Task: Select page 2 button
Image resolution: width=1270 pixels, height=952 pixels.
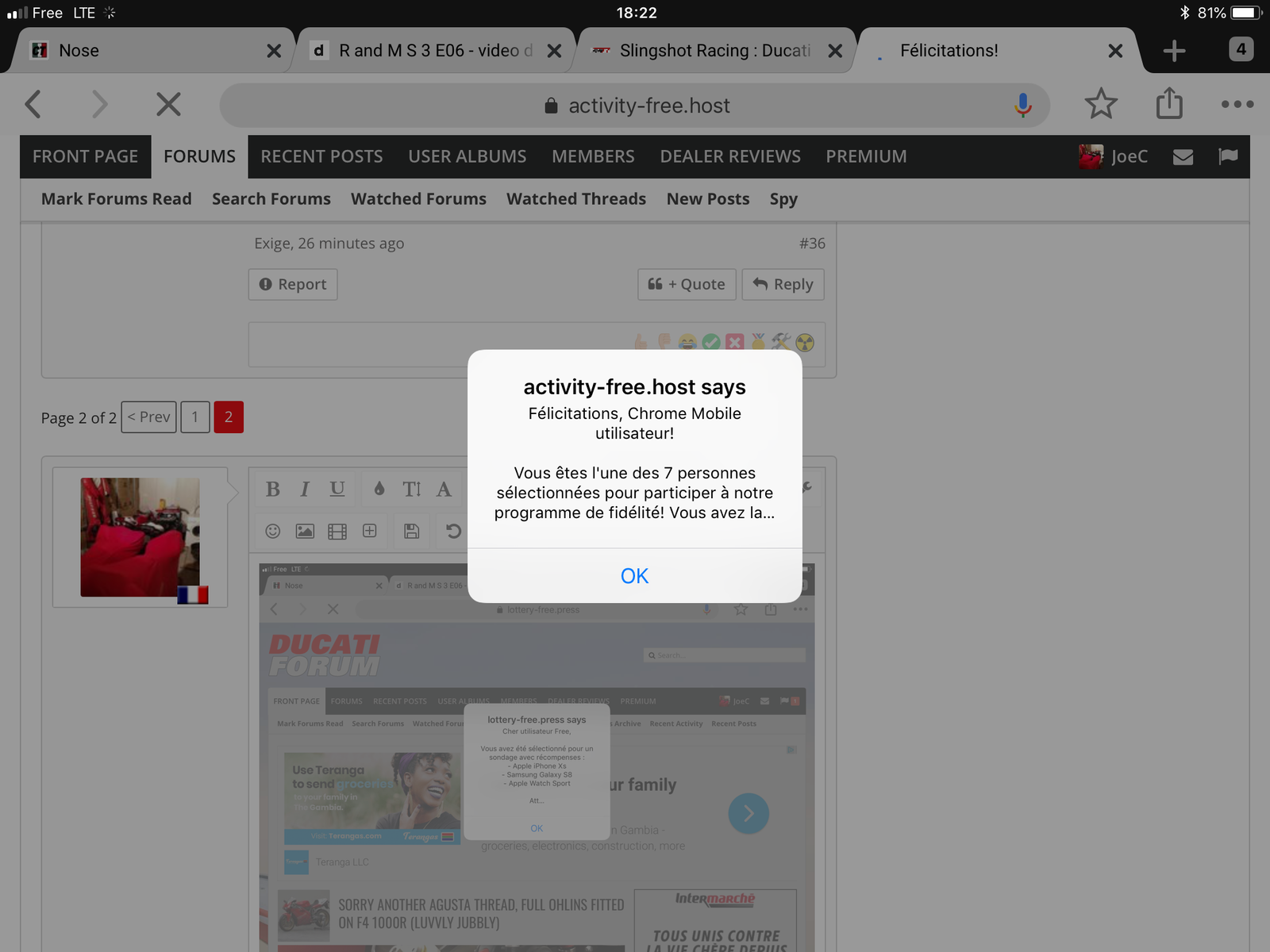Action: pyautogui.click(x=229, y=417)
